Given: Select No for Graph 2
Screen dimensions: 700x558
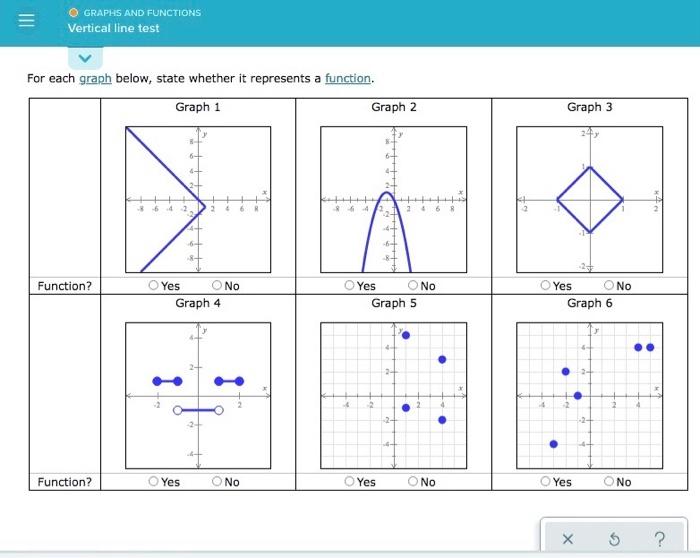Looking at the screenshot, I should click(x=413, y=285).
